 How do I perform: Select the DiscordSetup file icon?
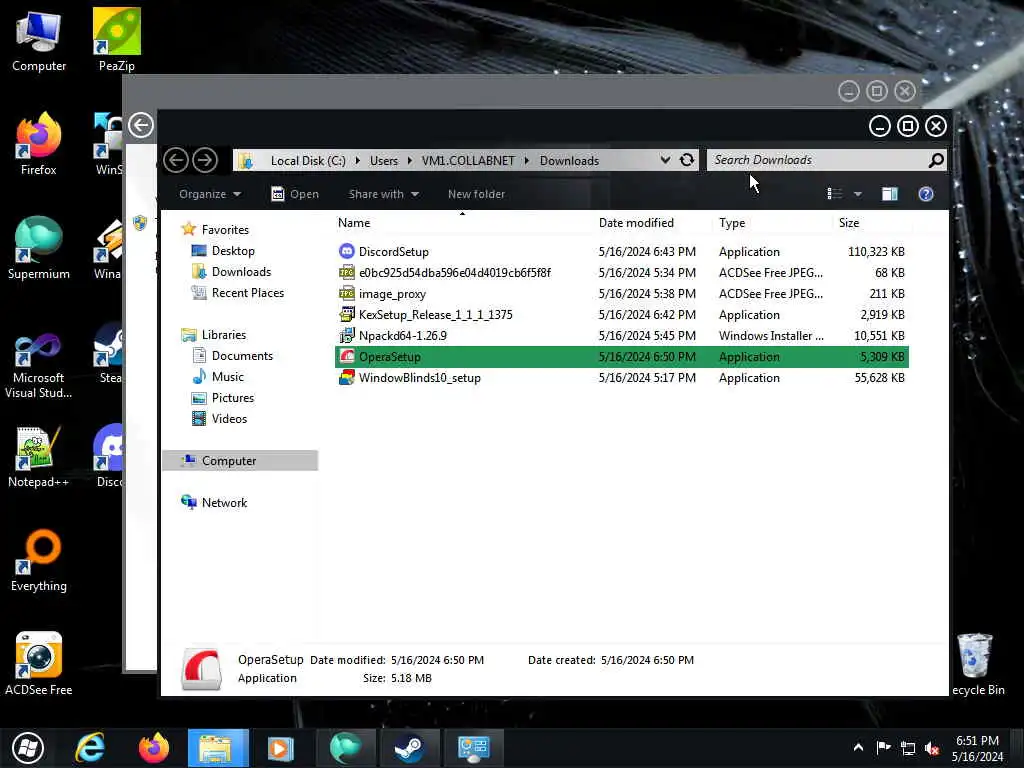pyautogui.click(x=347, y=251)
